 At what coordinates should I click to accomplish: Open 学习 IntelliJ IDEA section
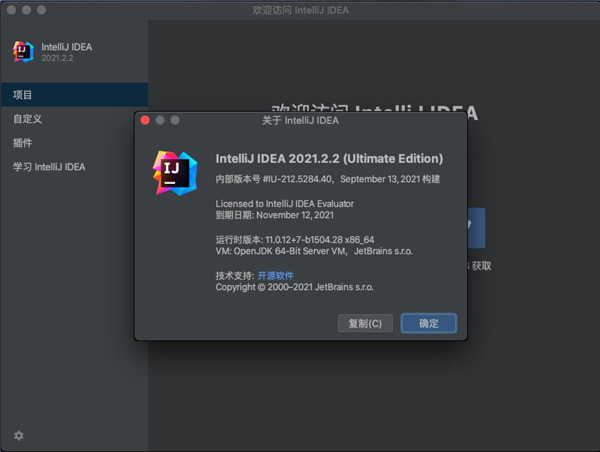pyautogui.click(x=74, y=167)
